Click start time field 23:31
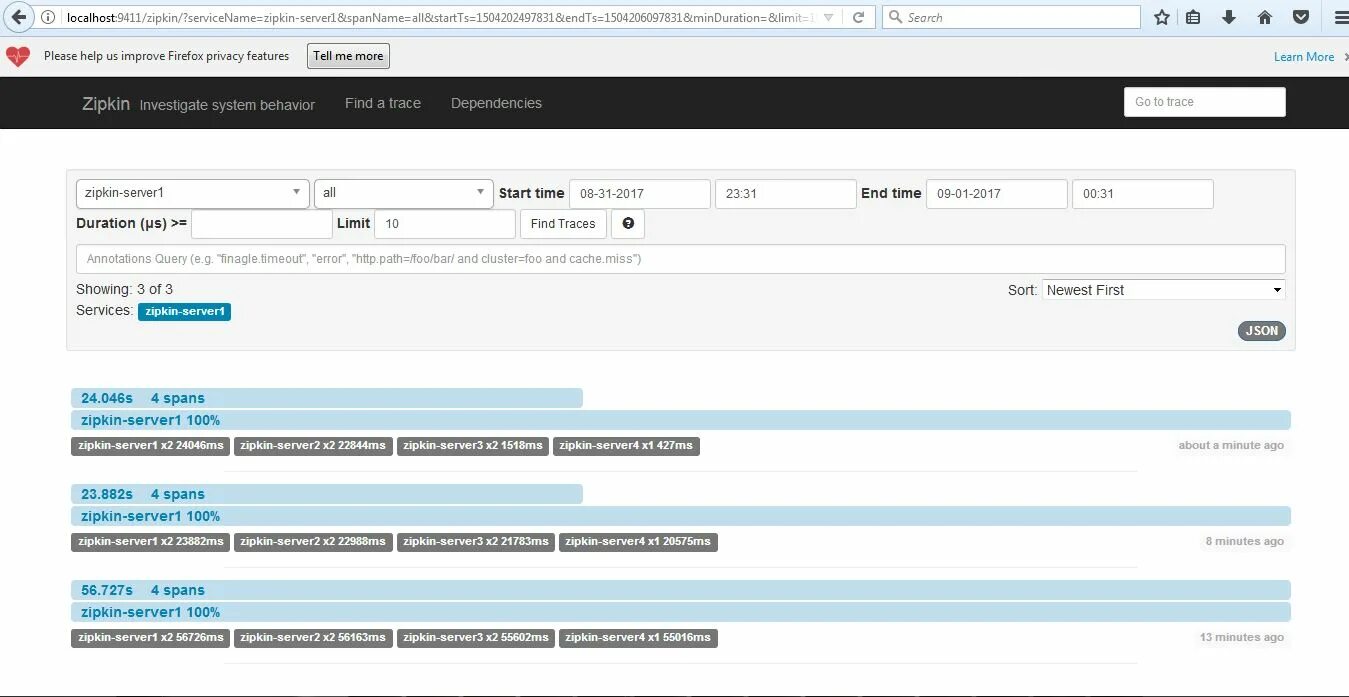Viewport: 1349px width, 697px height. 786,194
